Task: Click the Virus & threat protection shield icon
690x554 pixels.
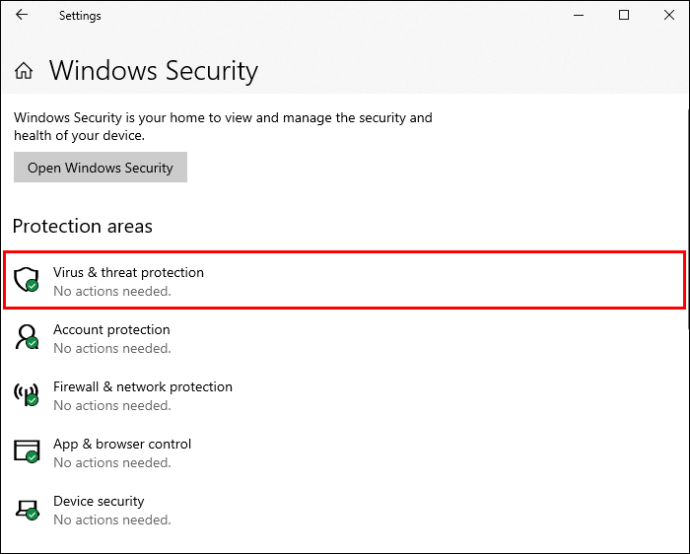Action: 26,279
